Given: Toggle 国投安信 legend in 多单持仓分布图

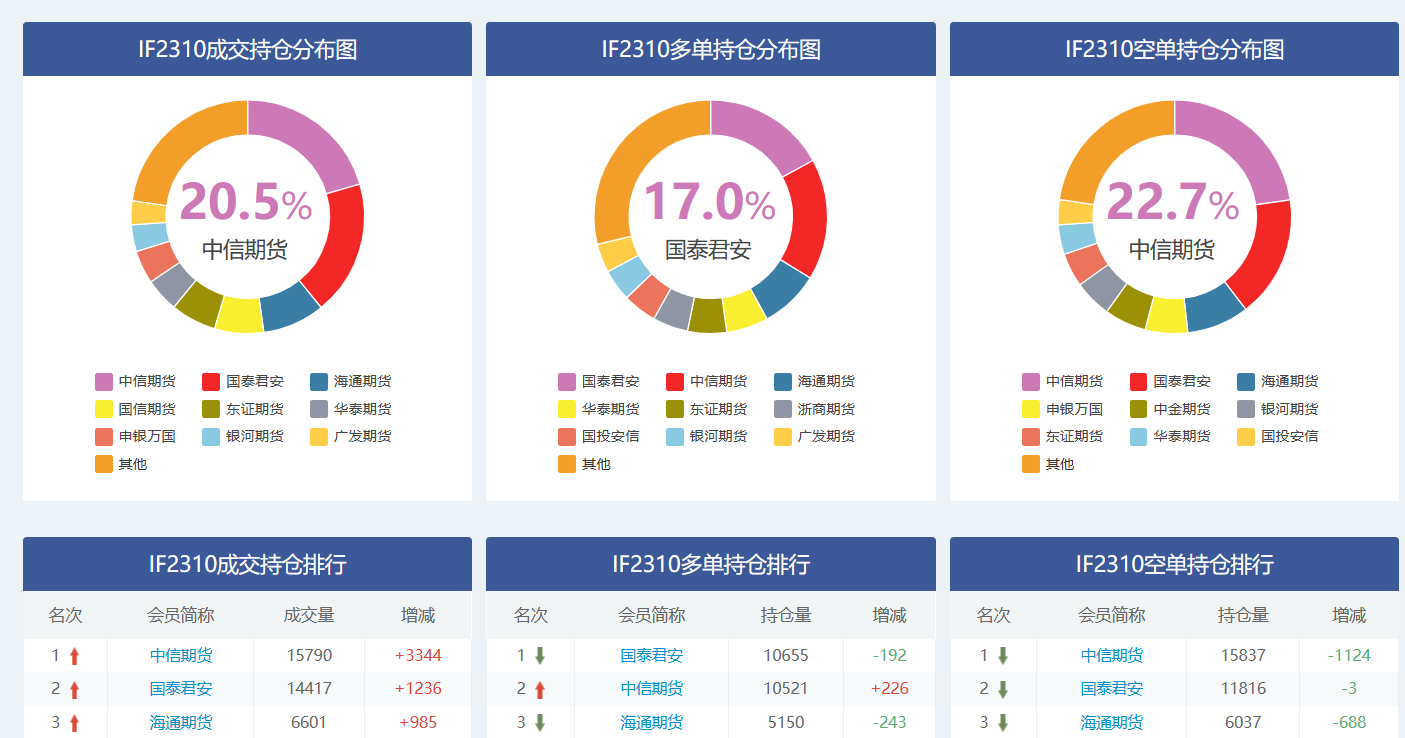Looking at the screenshot, I should (599, 436).
